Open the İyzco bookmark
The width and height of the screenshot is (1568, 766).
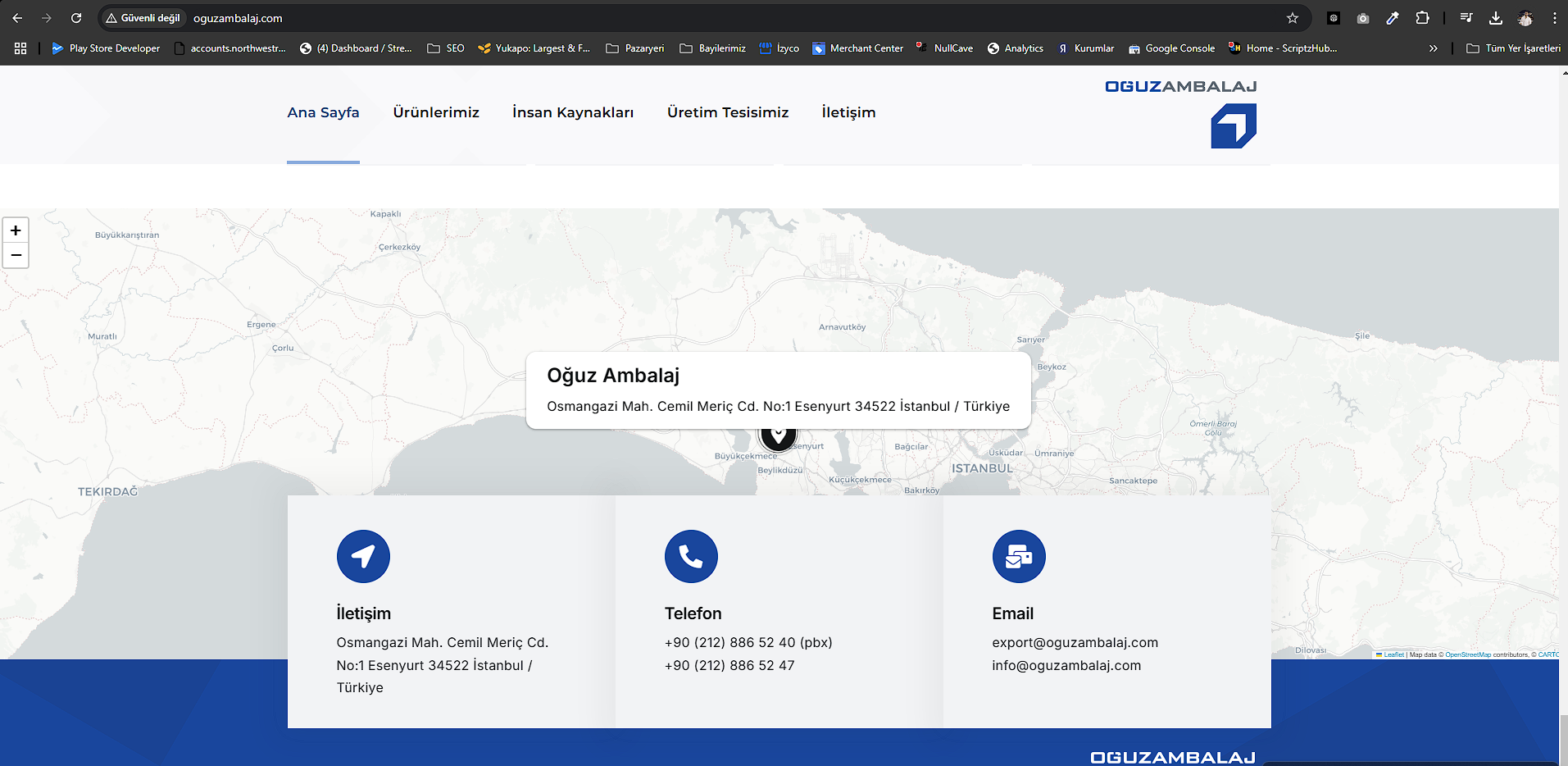pyautogui.click(x=779, y=48)
